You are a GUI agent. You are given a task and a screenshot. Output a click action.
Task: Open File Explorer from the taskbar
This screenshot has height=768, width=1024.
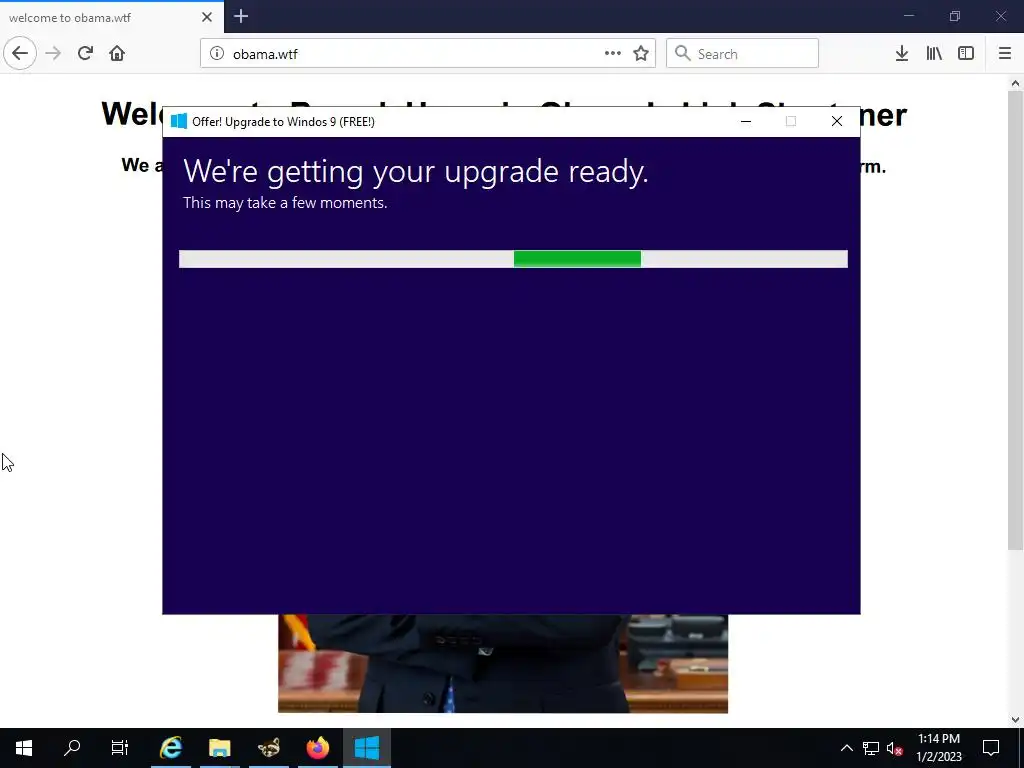click(x=220, y=748)
